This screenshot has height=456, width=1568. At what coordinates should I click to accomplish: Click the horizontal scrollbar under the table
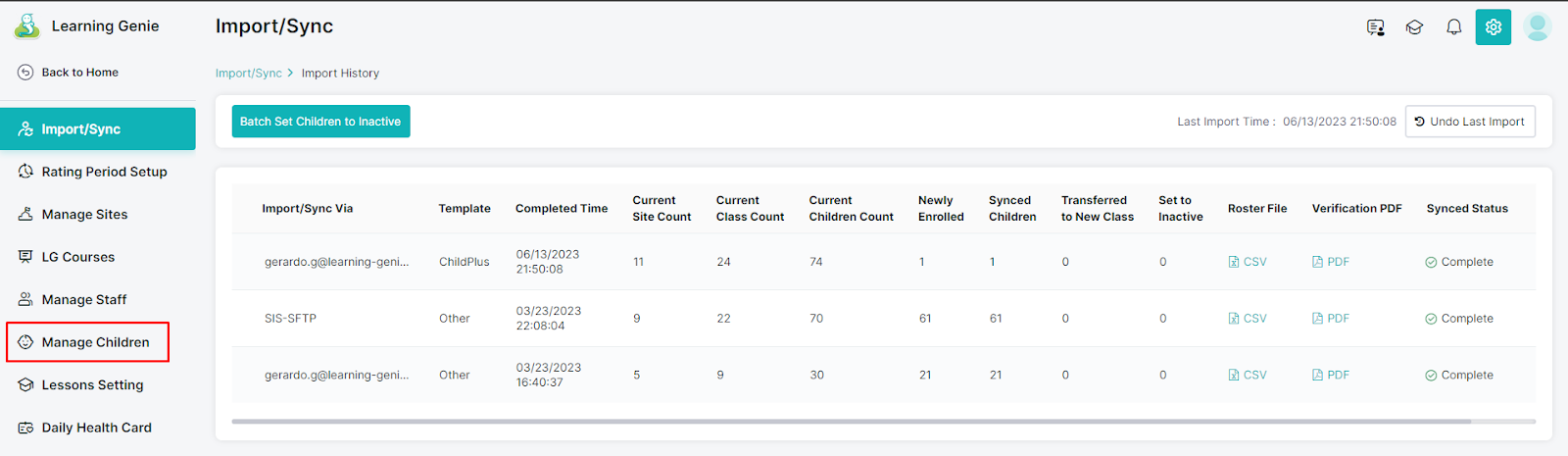point(851,422)
